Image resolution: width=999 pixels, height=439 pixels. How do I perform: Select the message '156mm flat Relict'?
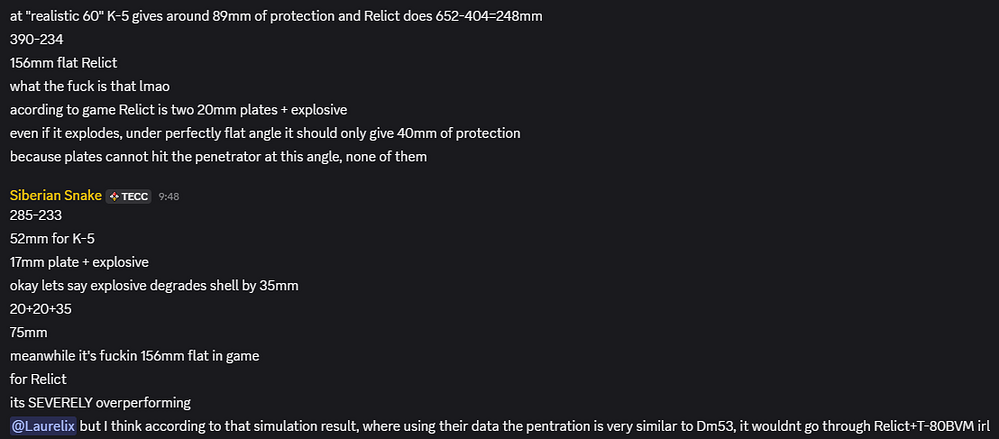pos(64,63)
